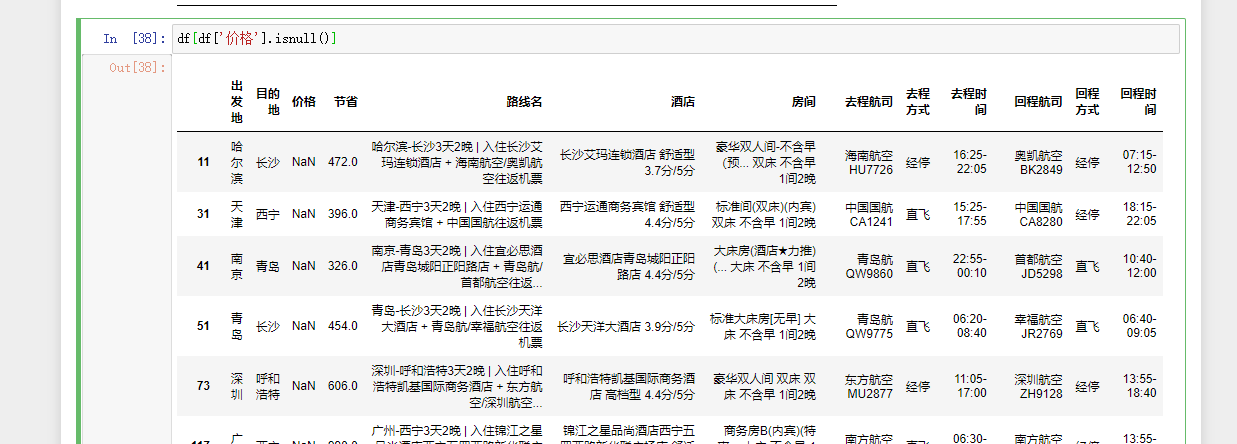The width and height of the screenshot is (1237, 444).
Task: Click the 路线名 column header
Action: 524,102
